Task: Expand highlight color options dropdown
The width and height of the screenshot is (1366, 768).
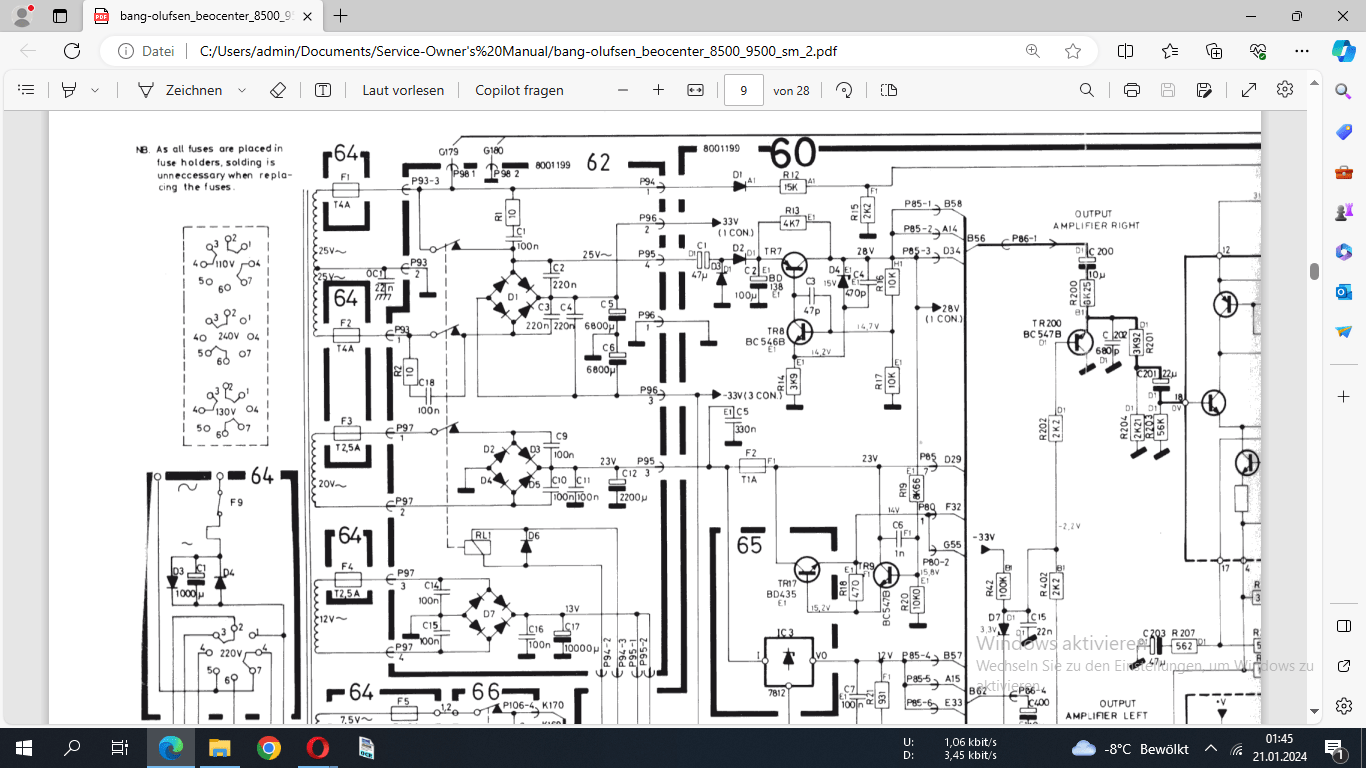Action: [95, 90]
